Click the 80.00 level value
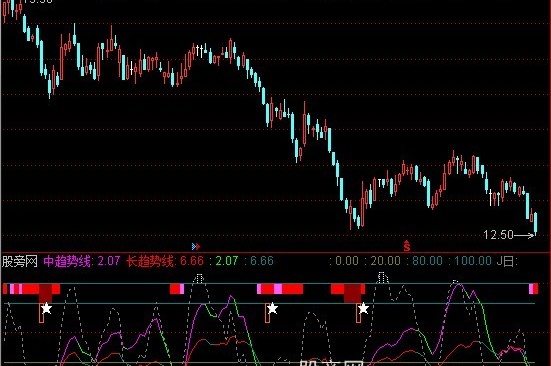The width and height of the screenshot is (551, 366). [x=427, y=261]
